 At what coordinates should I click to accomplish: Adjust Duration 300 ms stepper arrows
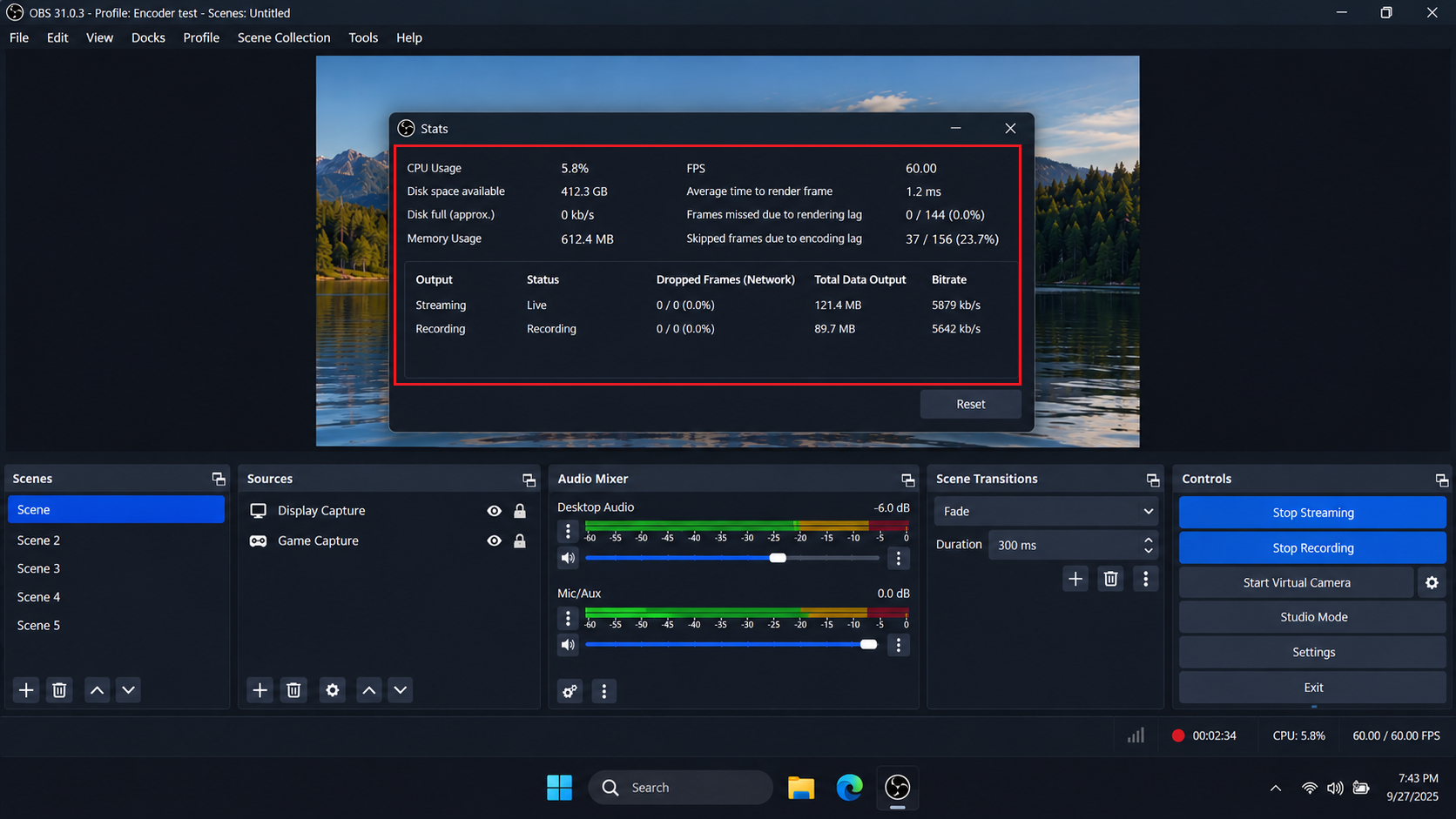1149,545
